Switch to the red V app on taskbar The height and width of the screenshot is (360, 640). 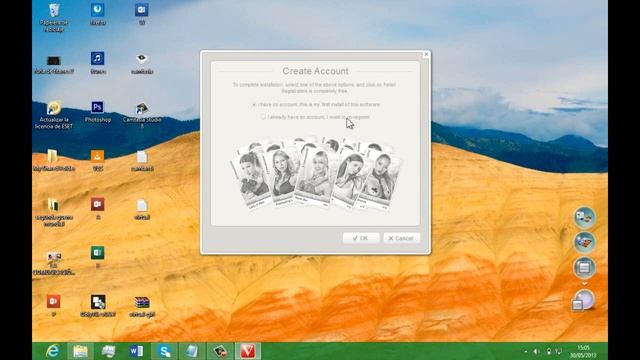[248, 351]
